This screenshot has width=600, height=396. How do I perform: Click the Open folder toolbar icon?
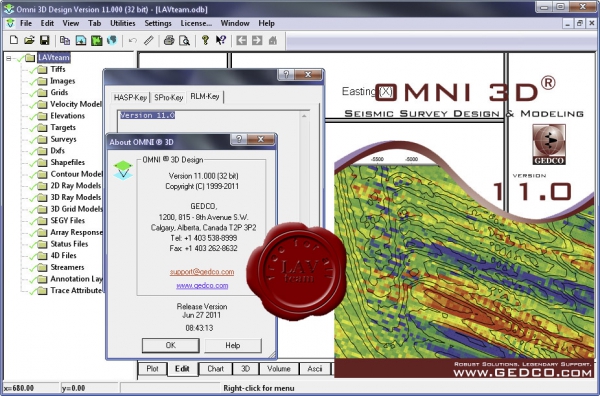29,40
